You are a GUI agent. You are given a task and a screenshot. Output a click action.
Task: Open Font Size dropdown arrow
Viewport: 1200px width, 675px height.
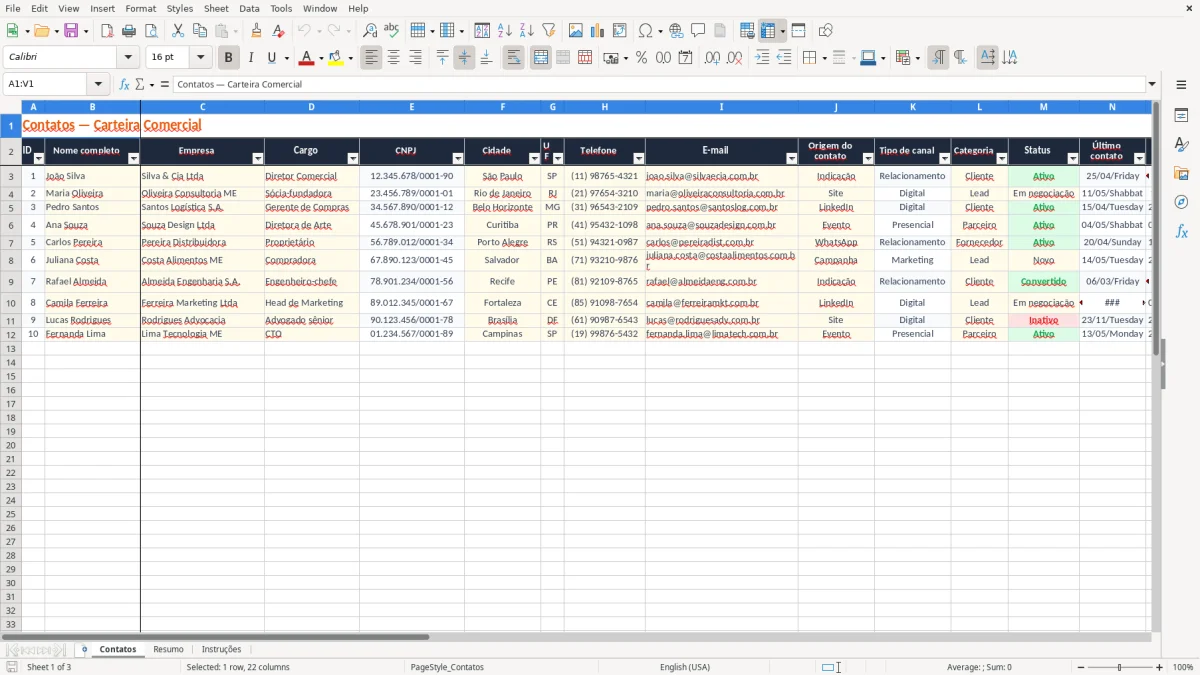point(200,58)
